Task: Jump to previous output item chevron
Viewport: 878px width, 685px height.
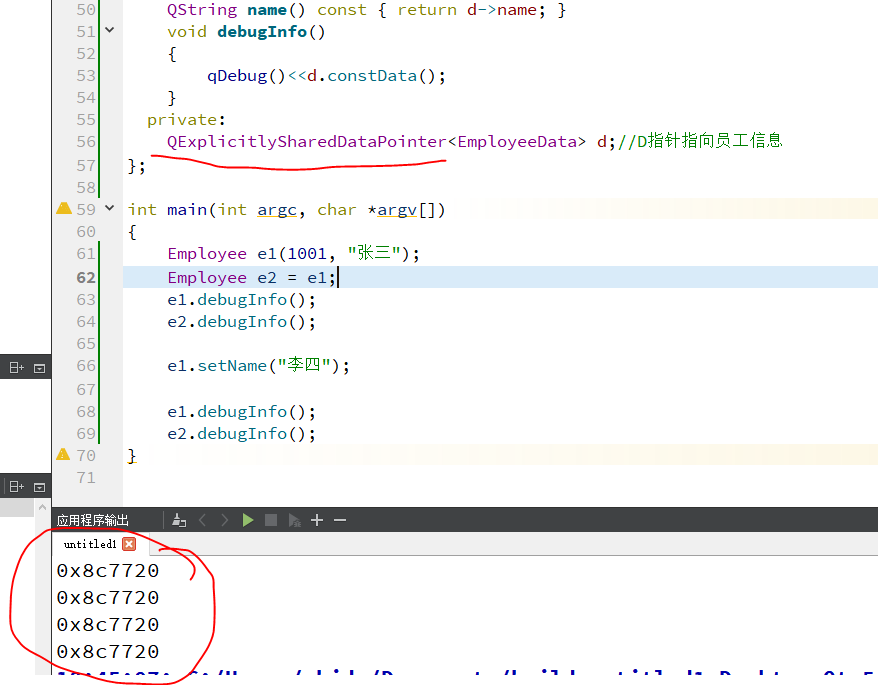Action: (x=204, y=520)
